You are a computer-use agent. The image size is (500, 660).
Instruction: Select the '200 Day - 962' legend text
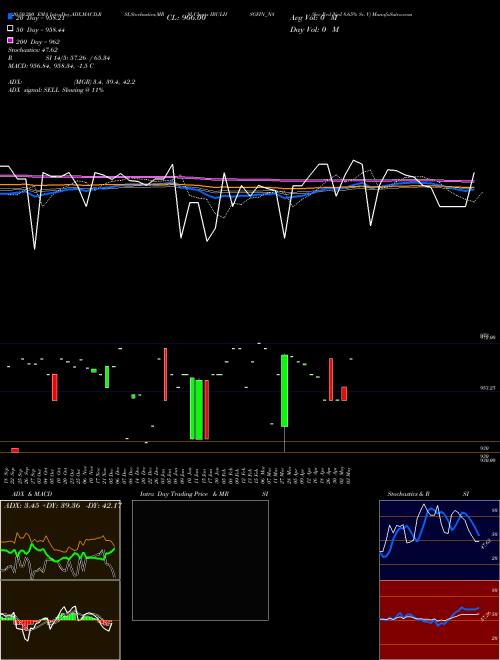click(38, 42)
